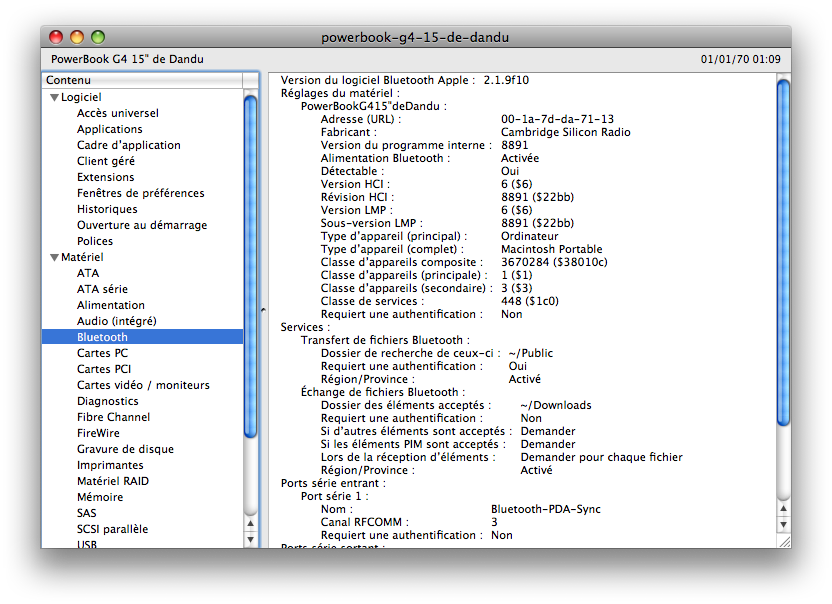
Task: Click the 448 ($1c0) service class value
Action: [x=530, y=301]
